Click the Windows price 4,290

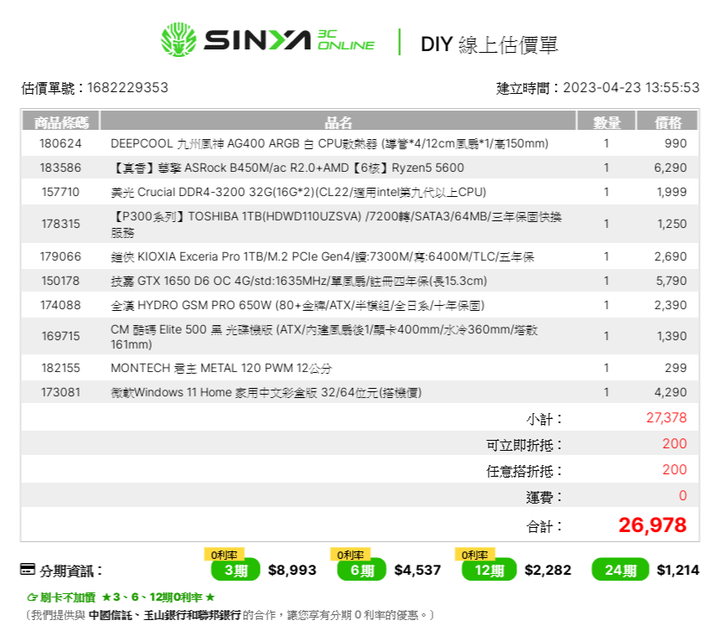(x=670, y=393)
